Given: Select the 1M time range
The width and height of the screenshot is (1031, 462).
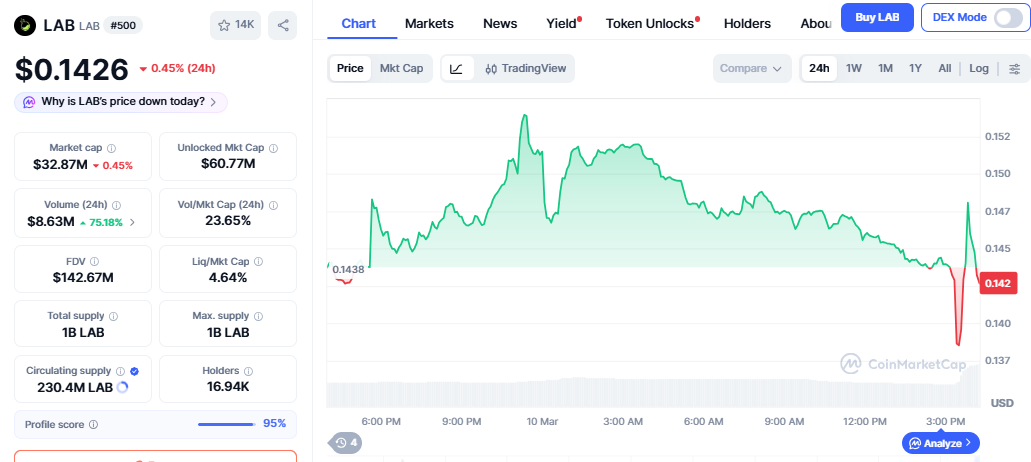Looking at the screenshot, I should pos(885,68).
